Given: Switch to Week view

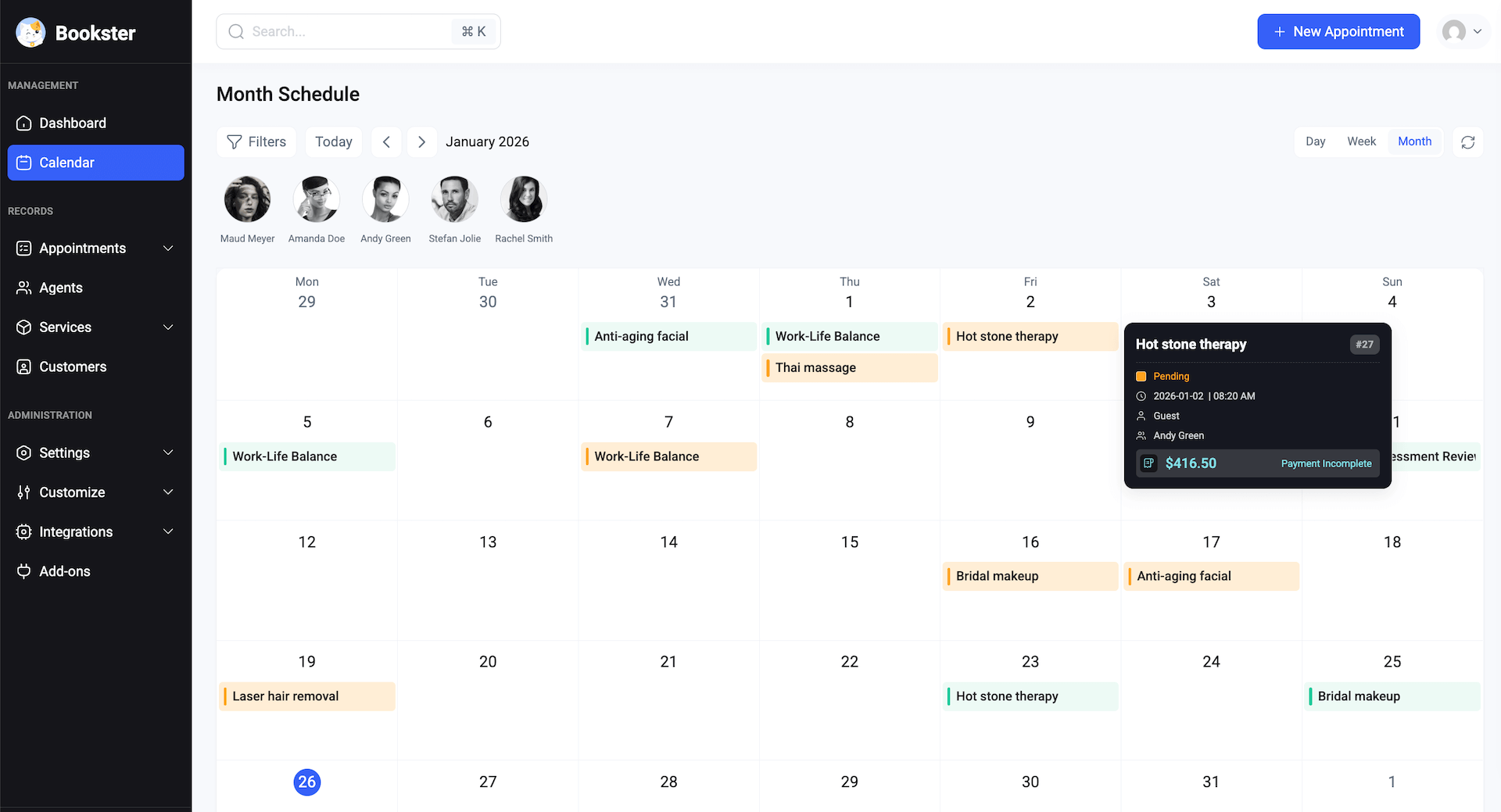Looking at the screenshot, I should [1361, 141].
